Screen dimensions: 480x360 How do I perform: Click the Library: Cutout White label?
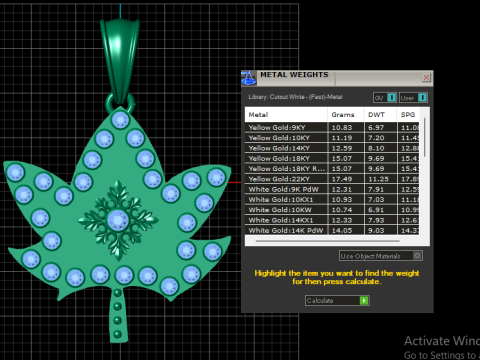[x=295, y=97]
